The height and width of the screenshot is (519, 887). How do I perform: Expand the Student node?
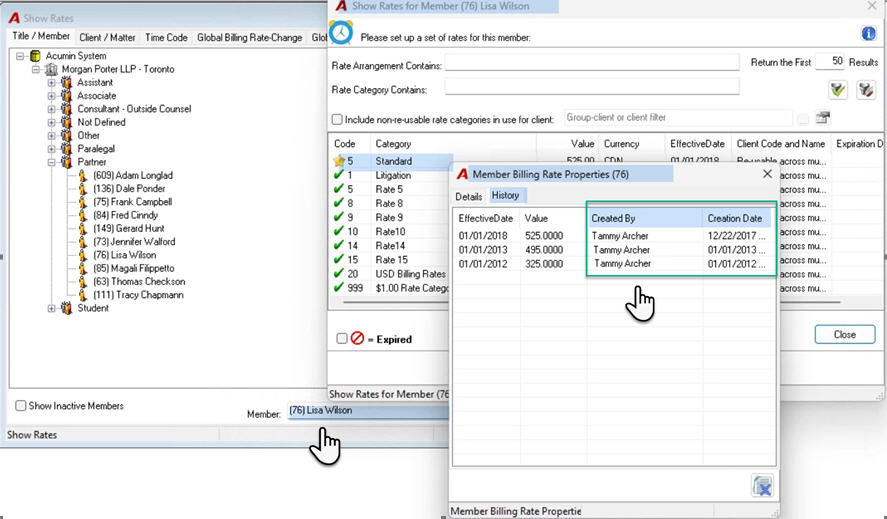coord(51,308)
